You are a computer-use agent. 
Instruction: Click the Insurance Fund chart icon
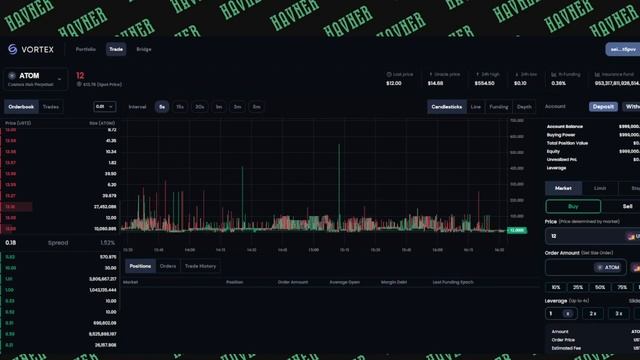point(597,75)
